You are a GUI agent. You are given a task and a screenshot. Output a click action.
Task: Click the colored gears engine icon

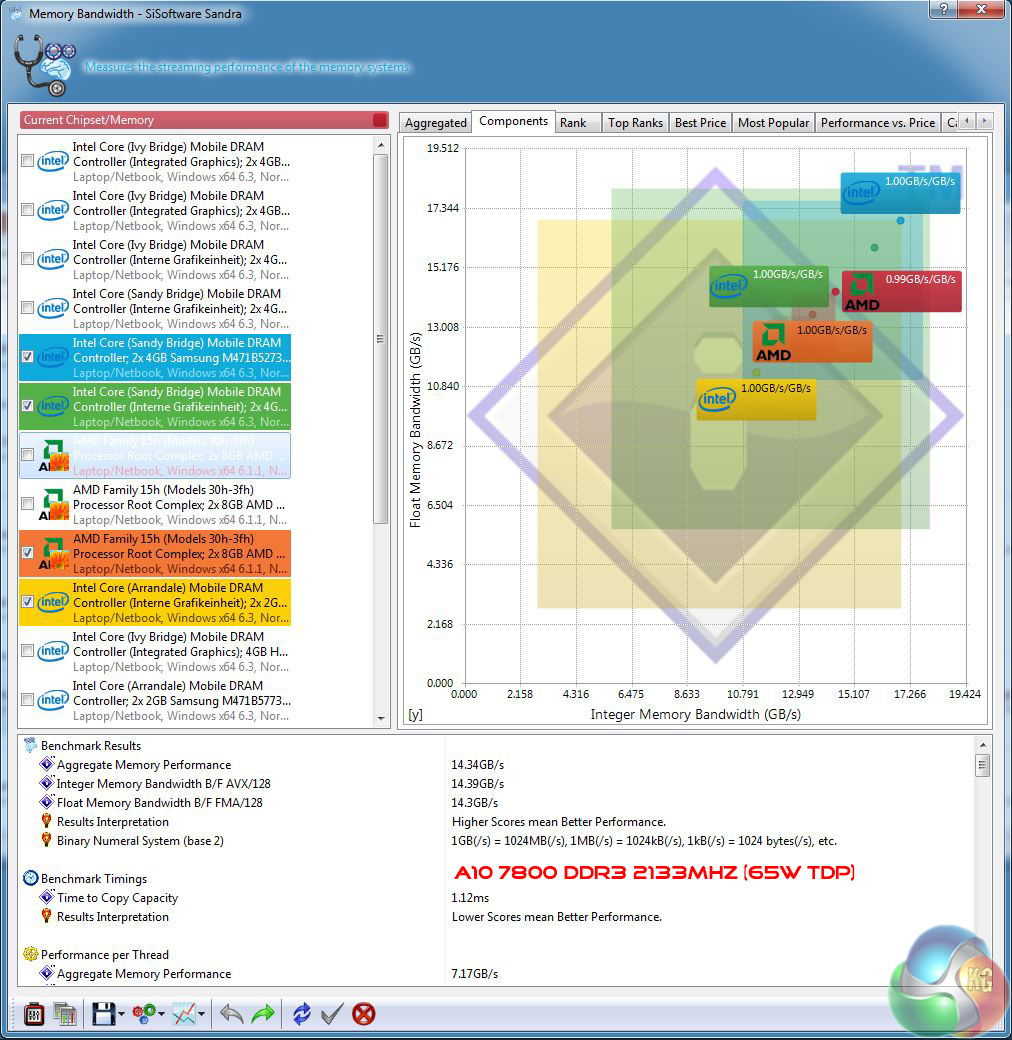pyautogui.click(x=144, y=1013)
